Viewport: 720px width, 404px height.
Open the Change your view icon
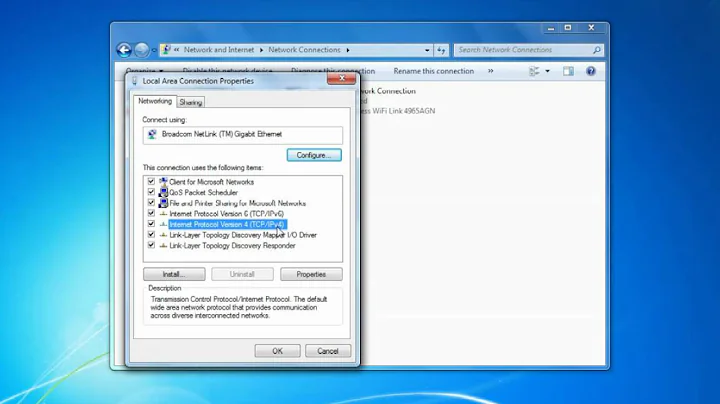(534, 71)
